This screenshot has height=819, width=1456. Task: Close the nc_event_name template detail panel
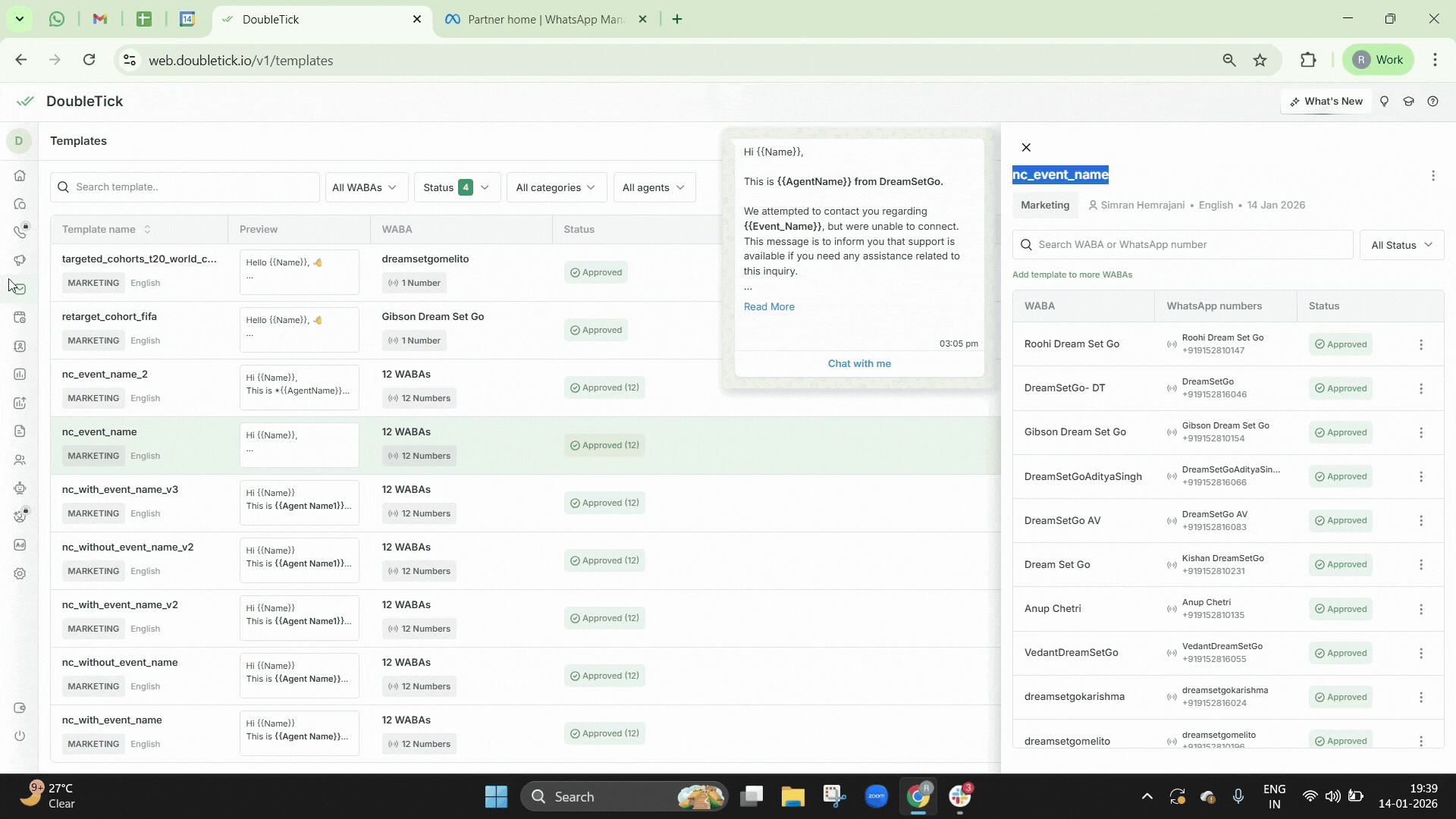point(1026,148)
